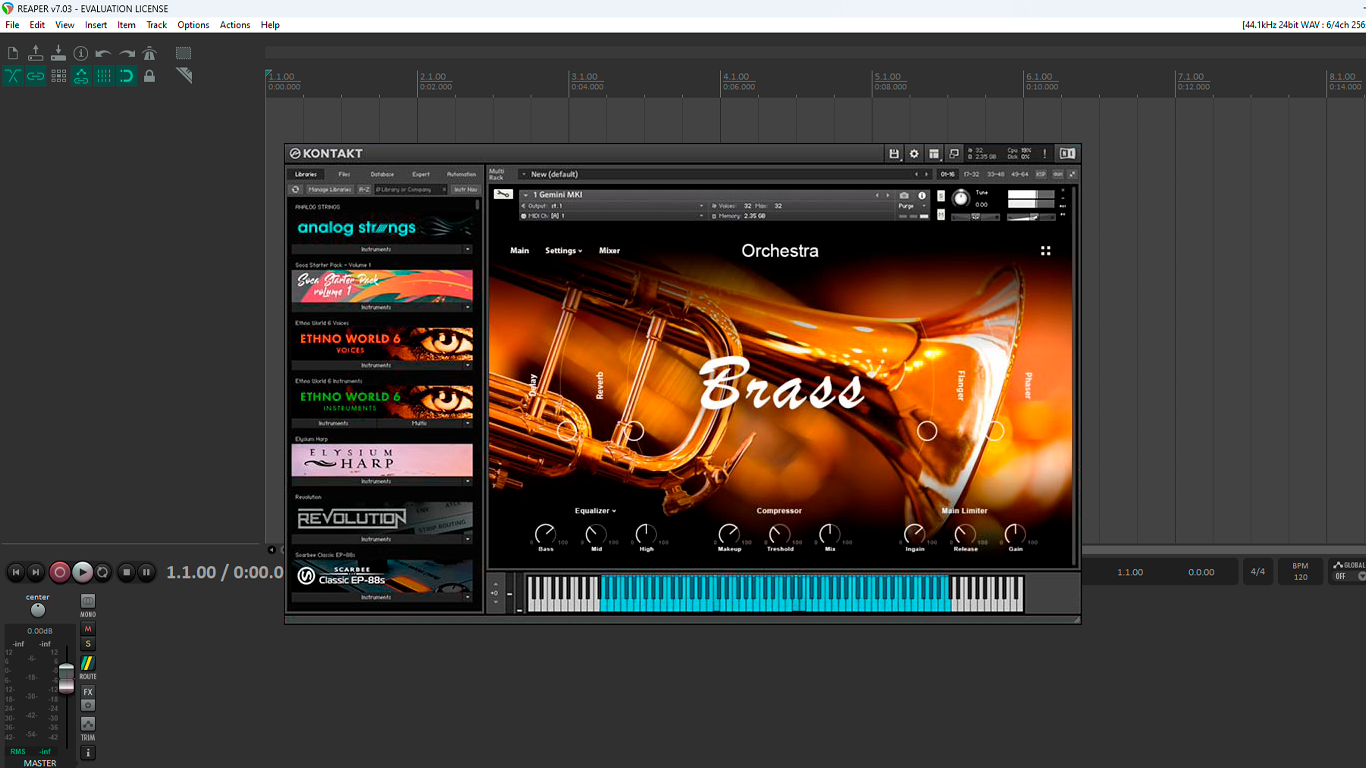The height and width of the screenshot is (768, 1366).
Task: Click Kontakt minimized view window icon
Action: click(954, 154)
